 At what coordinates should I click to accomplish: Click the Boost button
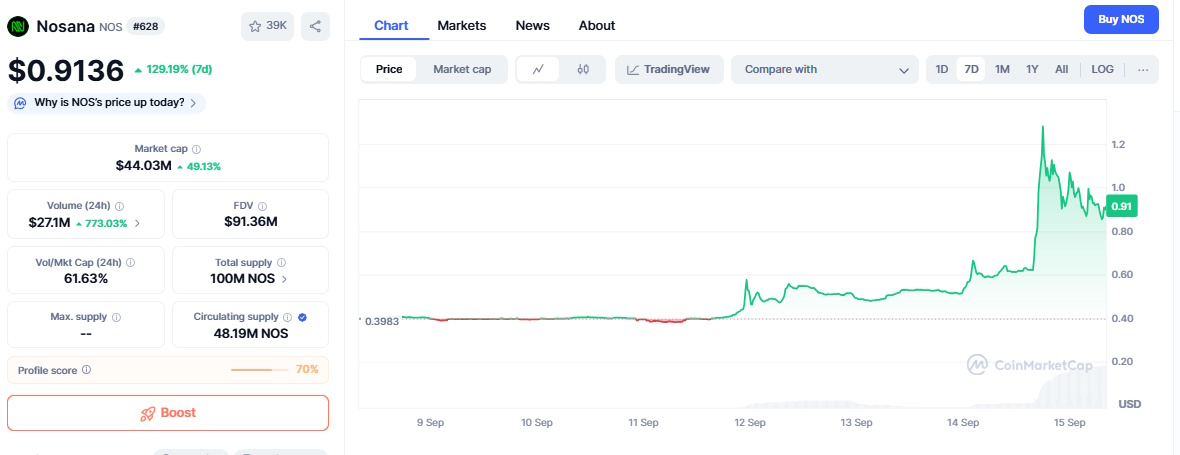coord(168,413)
